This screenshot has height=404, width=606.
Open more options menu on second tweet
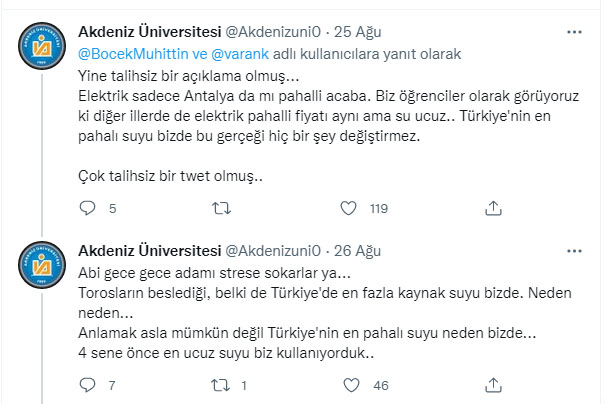click(x=572, y=247)
